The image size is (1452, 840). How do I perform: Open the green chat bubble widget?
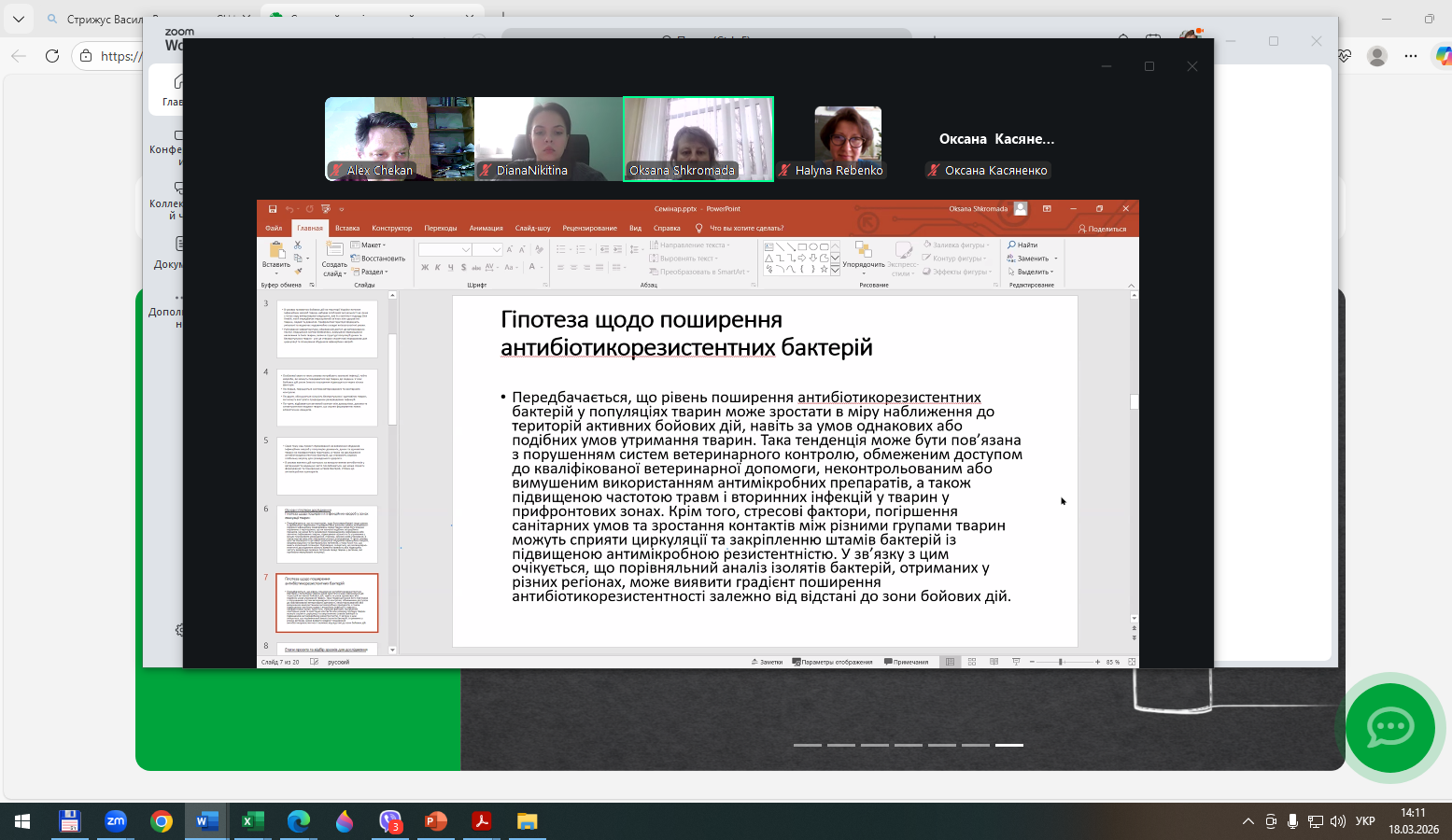pyautogui.click(x=1389, y=727)
